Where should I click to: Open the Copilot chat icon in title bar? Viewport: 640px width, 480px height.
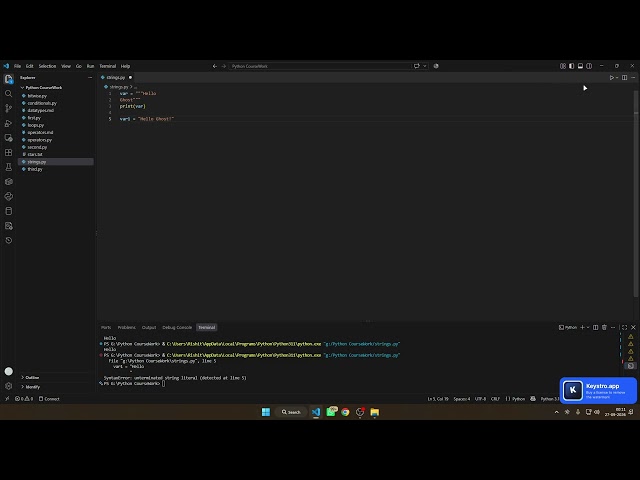416,66
